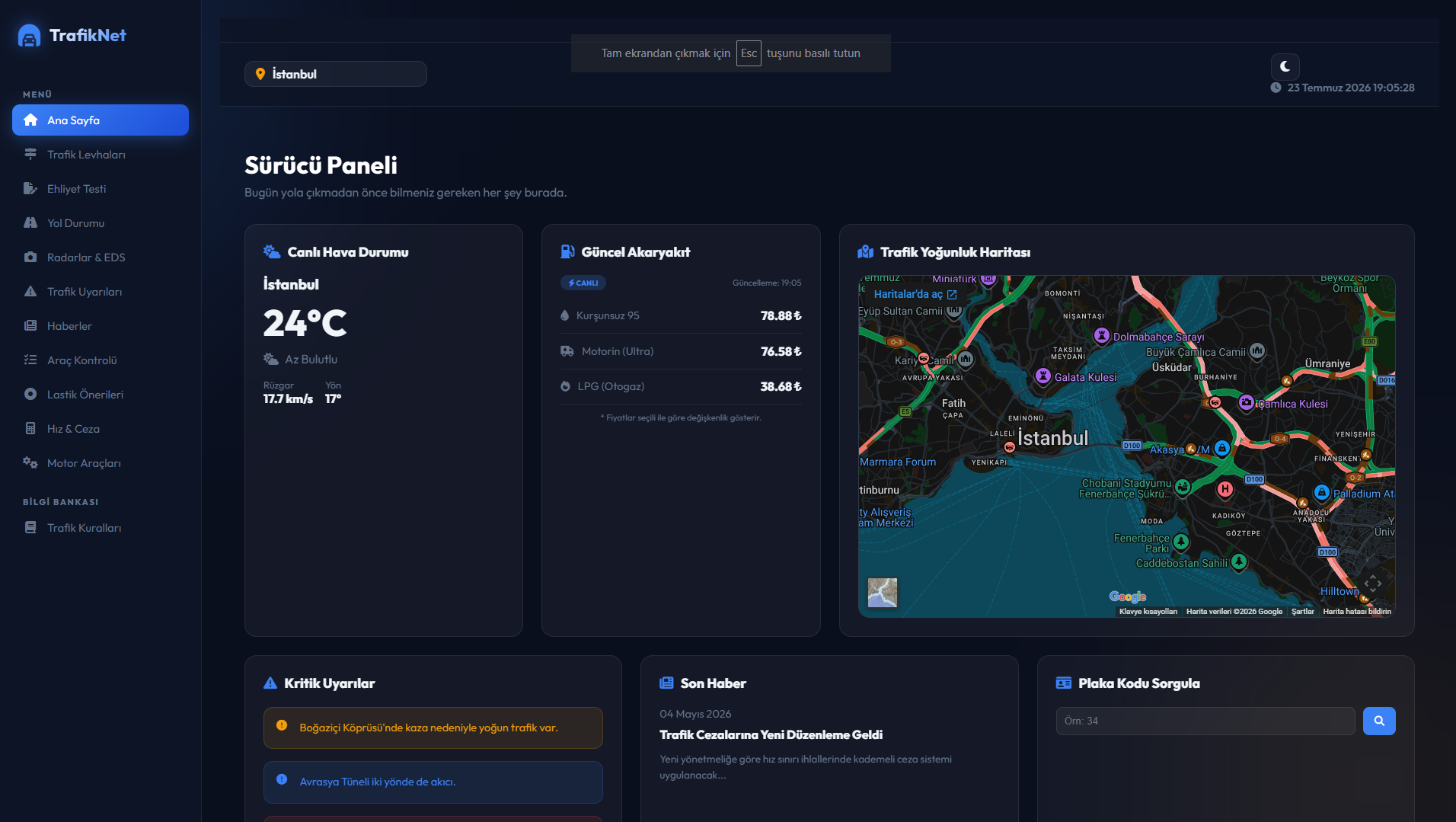
Task: Open news Trafik Cezalarına Yeni Düzenleme Geldi
Action: click(x=771, y=735)
